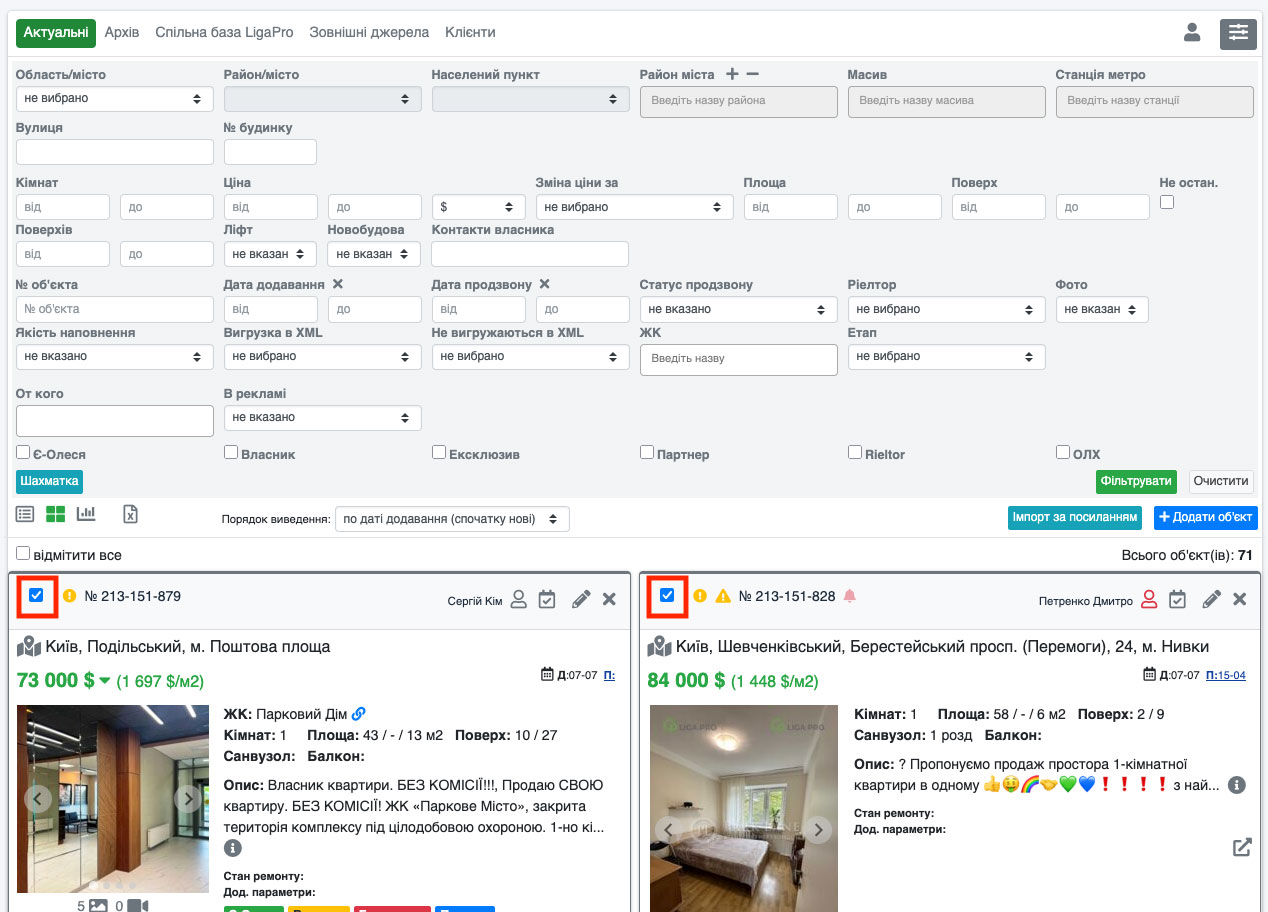The image size is (1268, 912).
Task: Click red person icon beside Петренко Дмитро
Action: pyautogui.click(x=1148, y=600)
